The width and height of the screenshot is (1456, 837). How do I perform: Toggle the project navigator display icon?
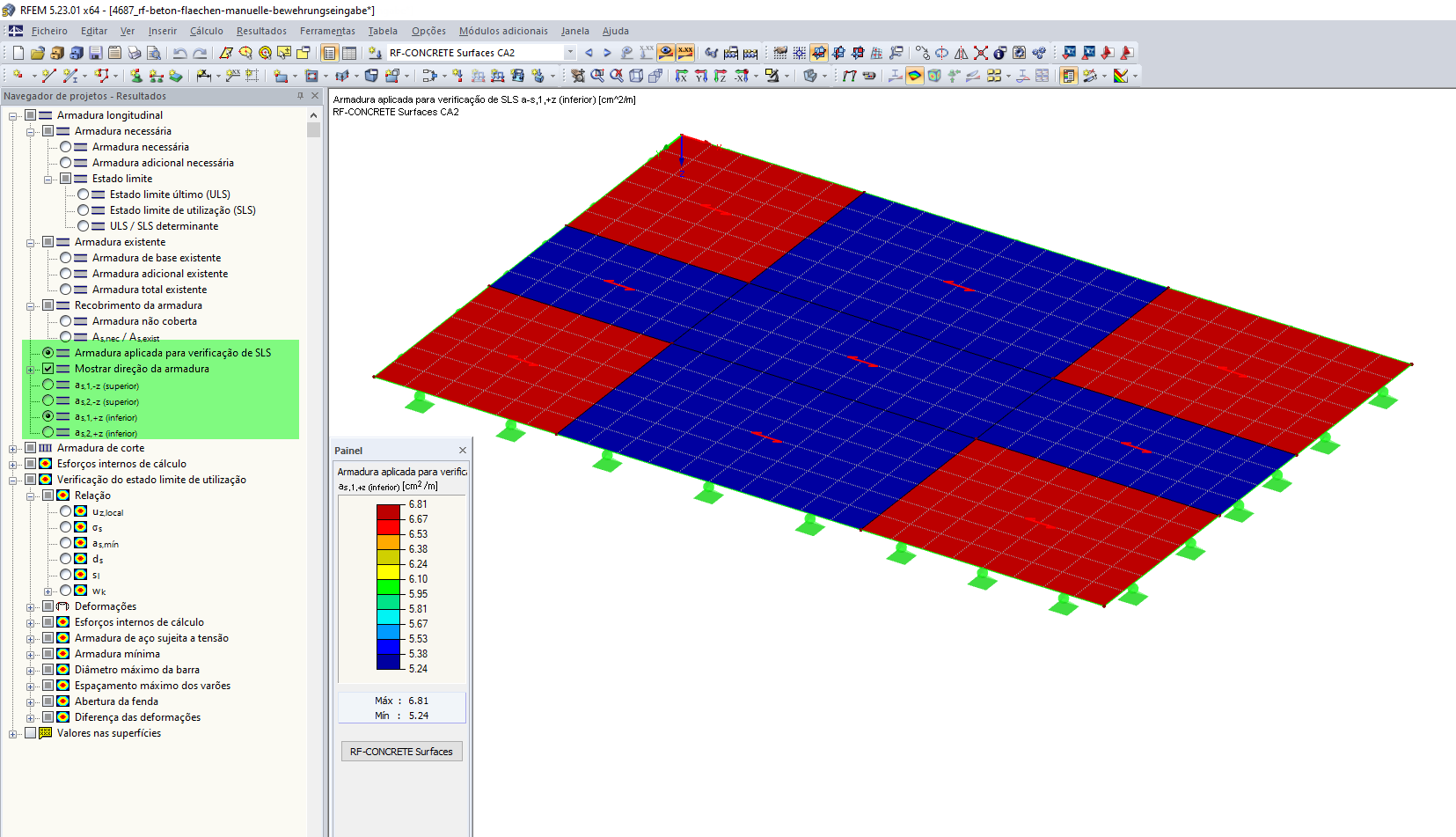point(330,53)
